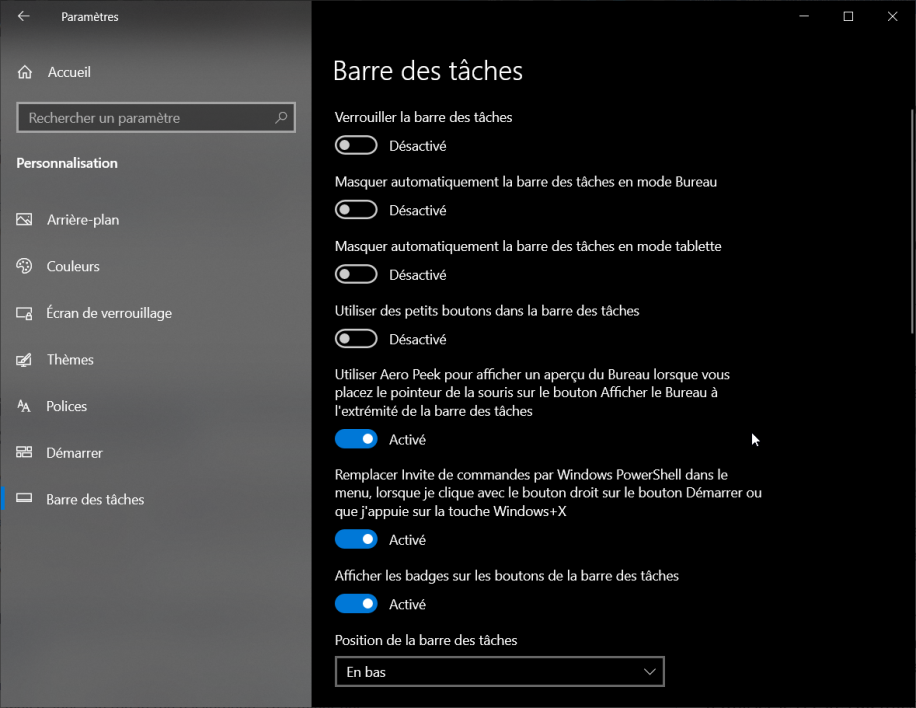Click the chevron of the En bas combo box
The image size is (916, 708).
[x=650, y=672]
